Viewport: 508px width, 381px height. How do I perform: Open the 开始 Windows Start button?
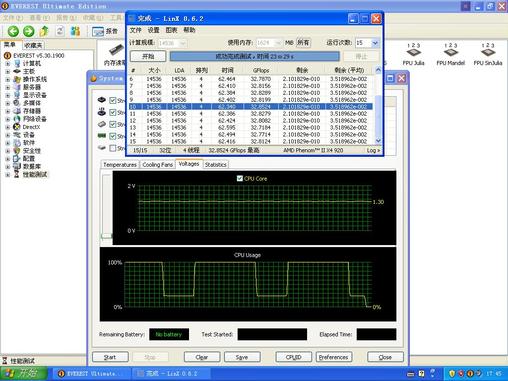point(24,373)
